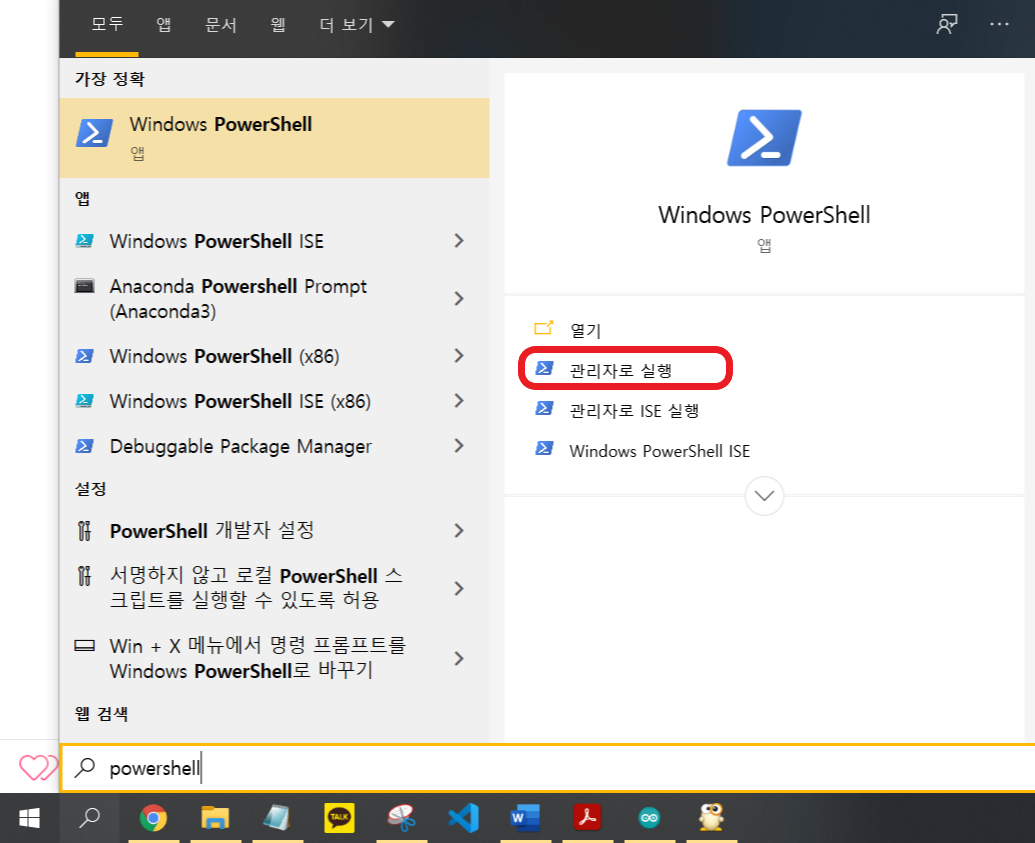Screen dimensions: 1035x843
Task: Expand more actions with the down chevron
Action: click(x=764, y=495)
